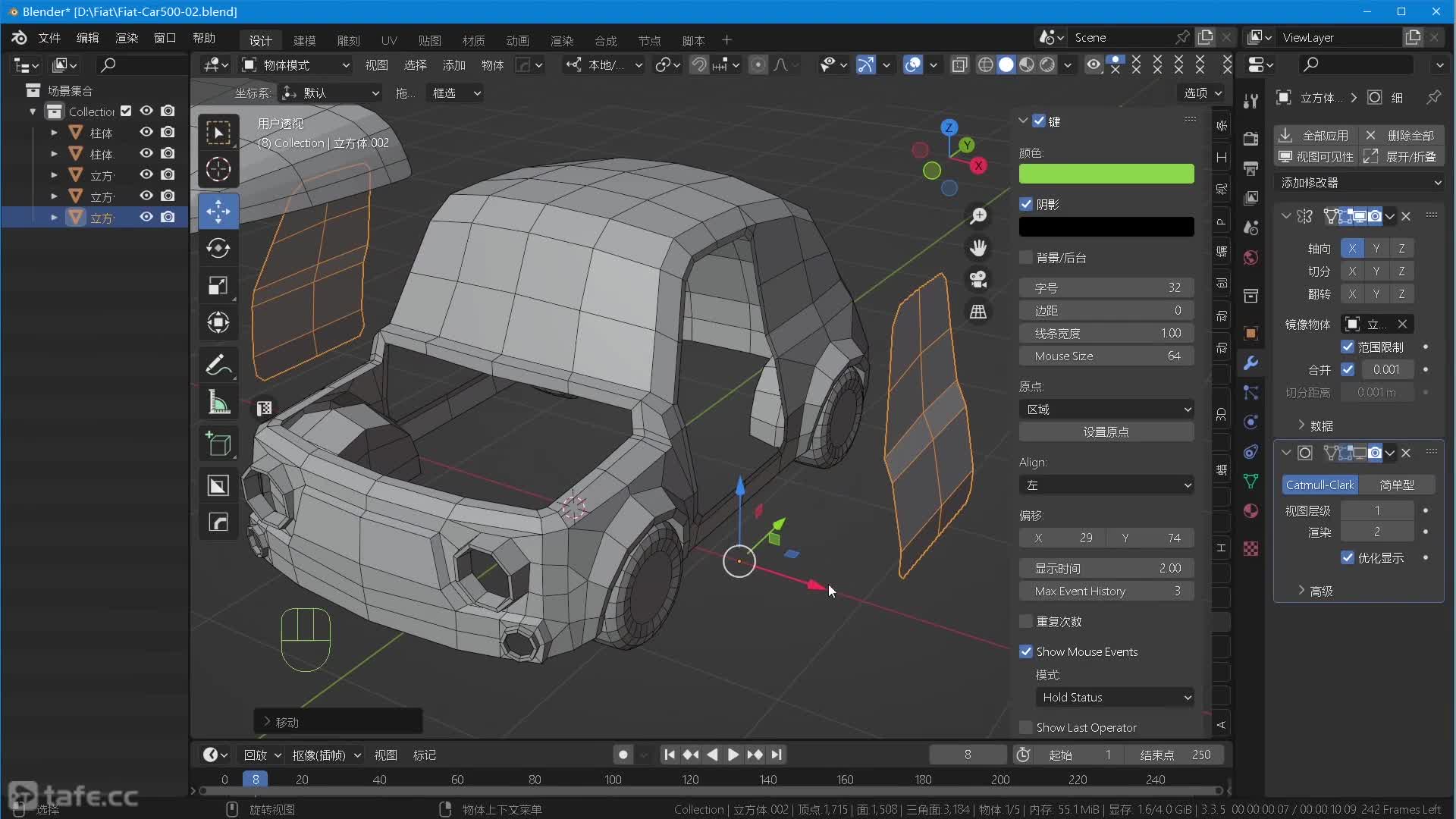1456x819 pixels.
Task: Select the Measure tool
Action: [x=218, y=402]
